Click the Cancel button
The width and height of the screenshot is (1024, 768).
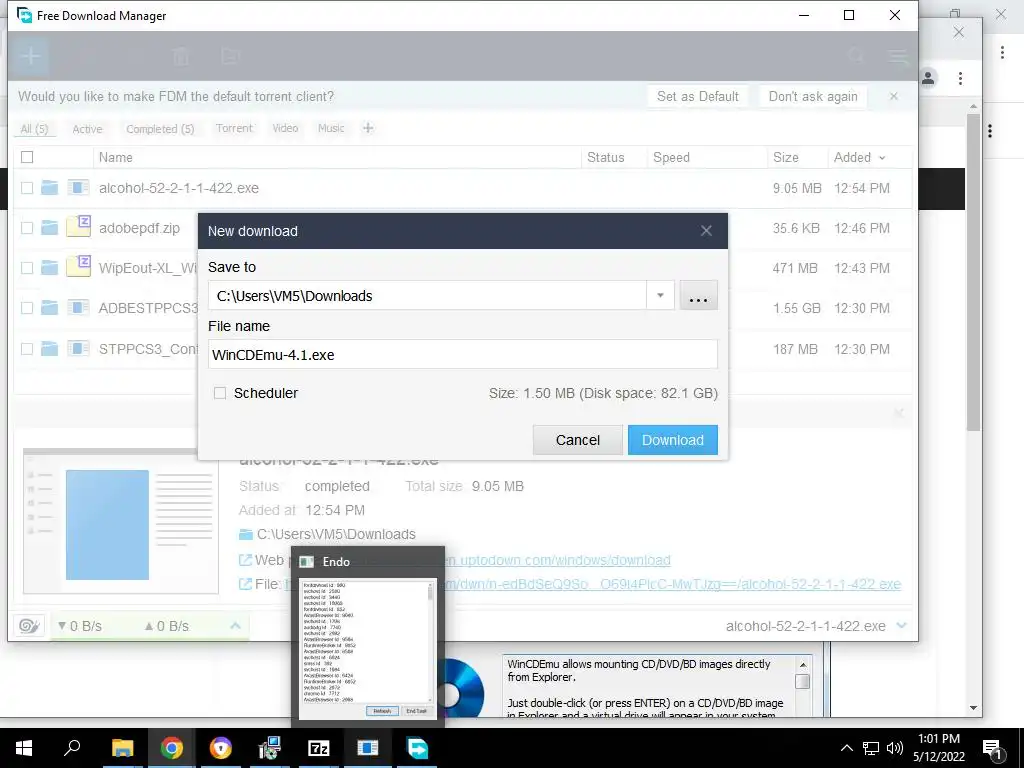[x=577, y=440]
